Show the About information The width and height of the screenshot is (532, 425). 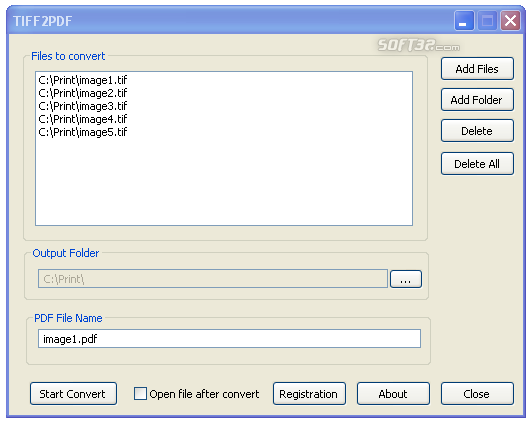[x=393, y=394]
